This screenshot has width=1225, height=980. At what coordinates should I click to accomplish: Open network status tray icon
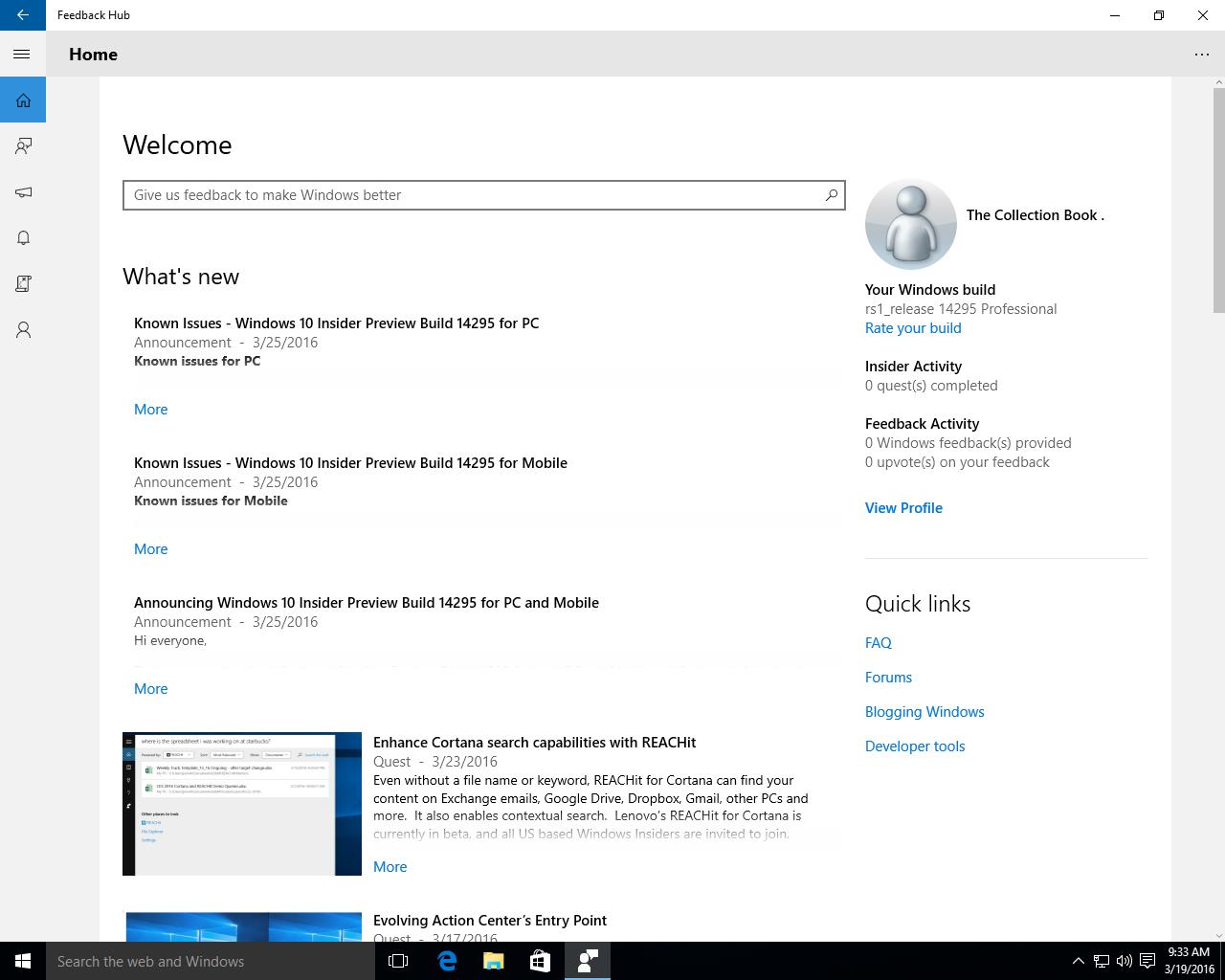click(x=1102, y=961)
